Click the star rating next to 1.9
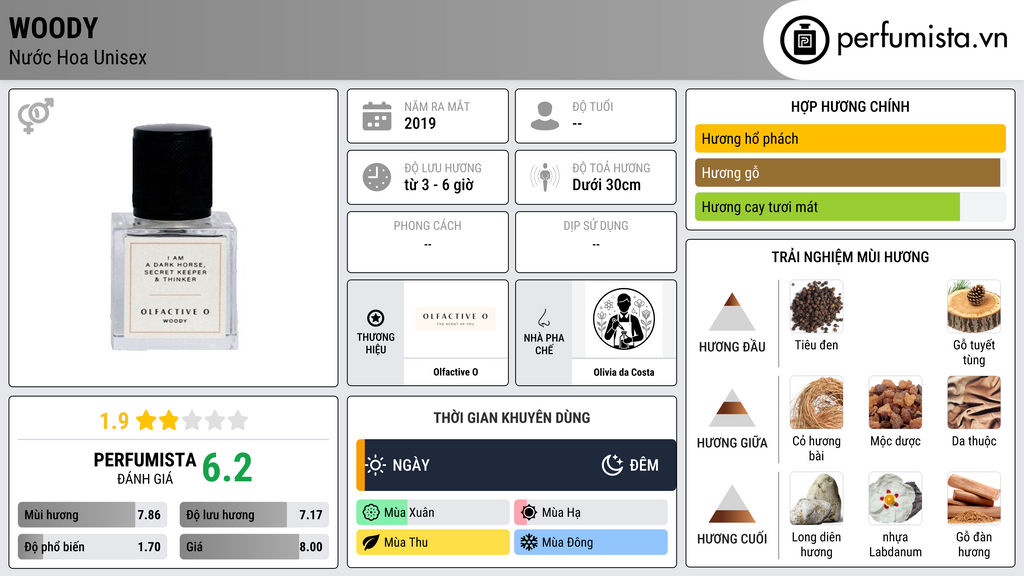This screenshot has width=1024, height=576. 192,420
